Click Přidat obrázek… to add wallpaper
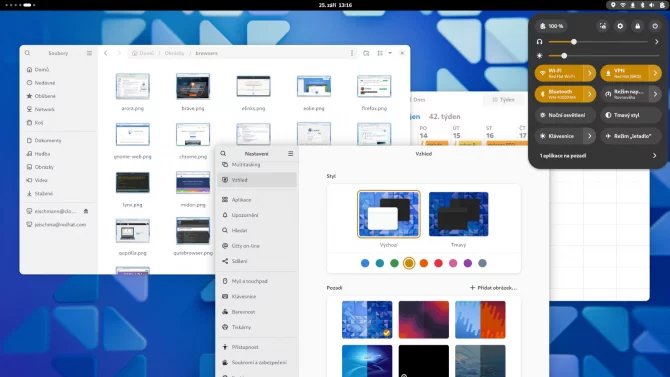The width and height of the screenshot is (670, 377). 494,288
